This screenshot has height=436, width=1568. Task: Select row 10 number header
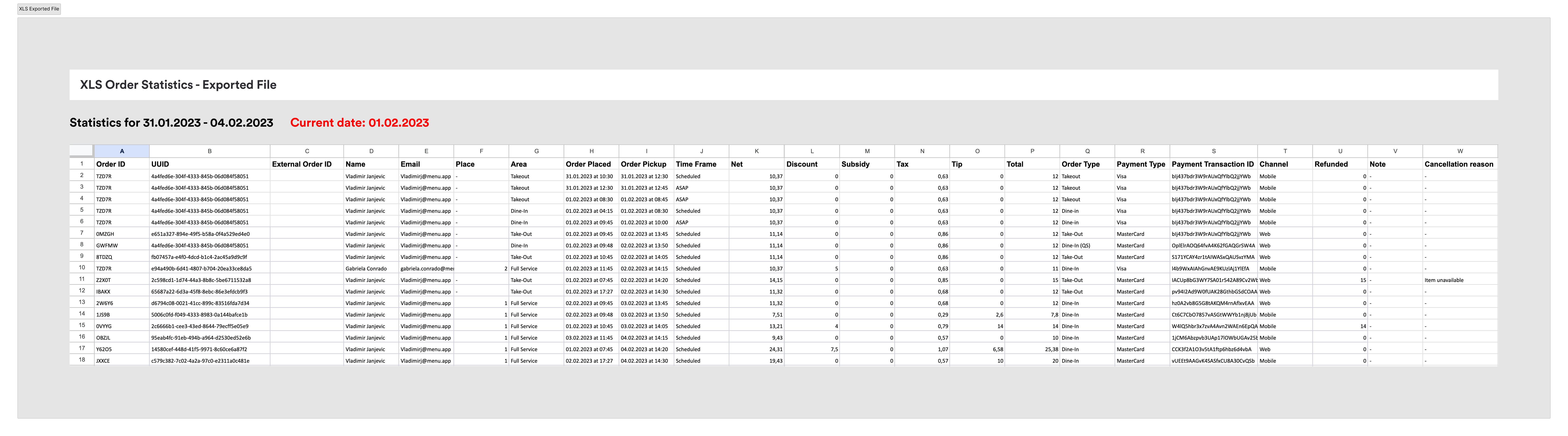[x=82, y=268]
